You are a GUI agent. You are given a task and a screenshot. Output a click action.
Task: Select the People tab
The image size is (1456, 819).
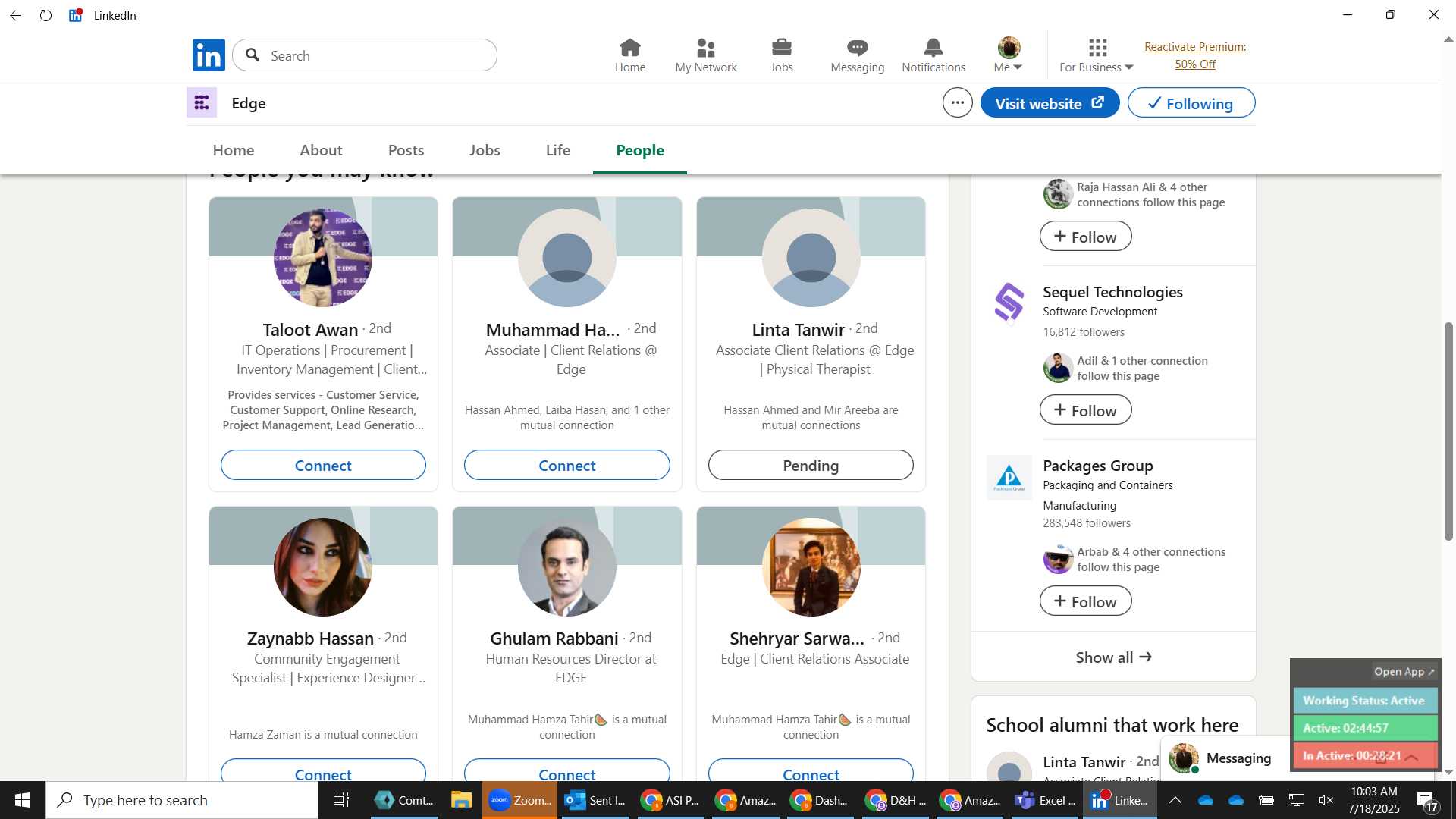pyautogui.click(x=640, y=150)
